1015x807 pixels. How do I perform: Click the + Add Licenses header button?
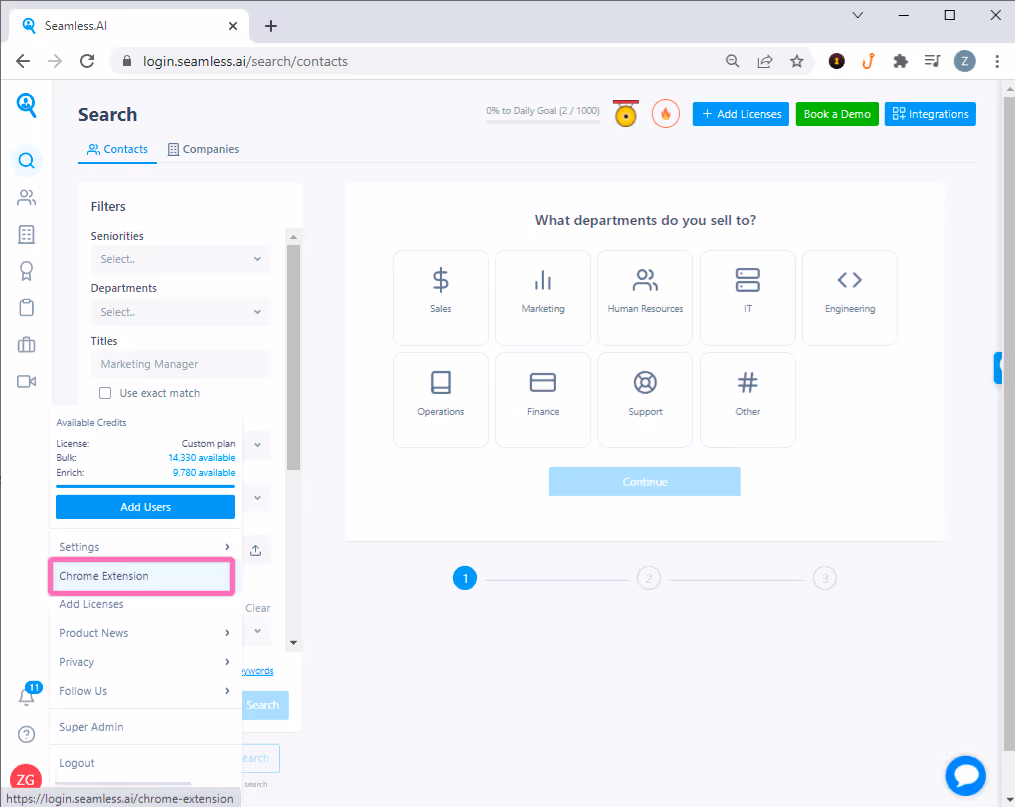coord(741,114)
